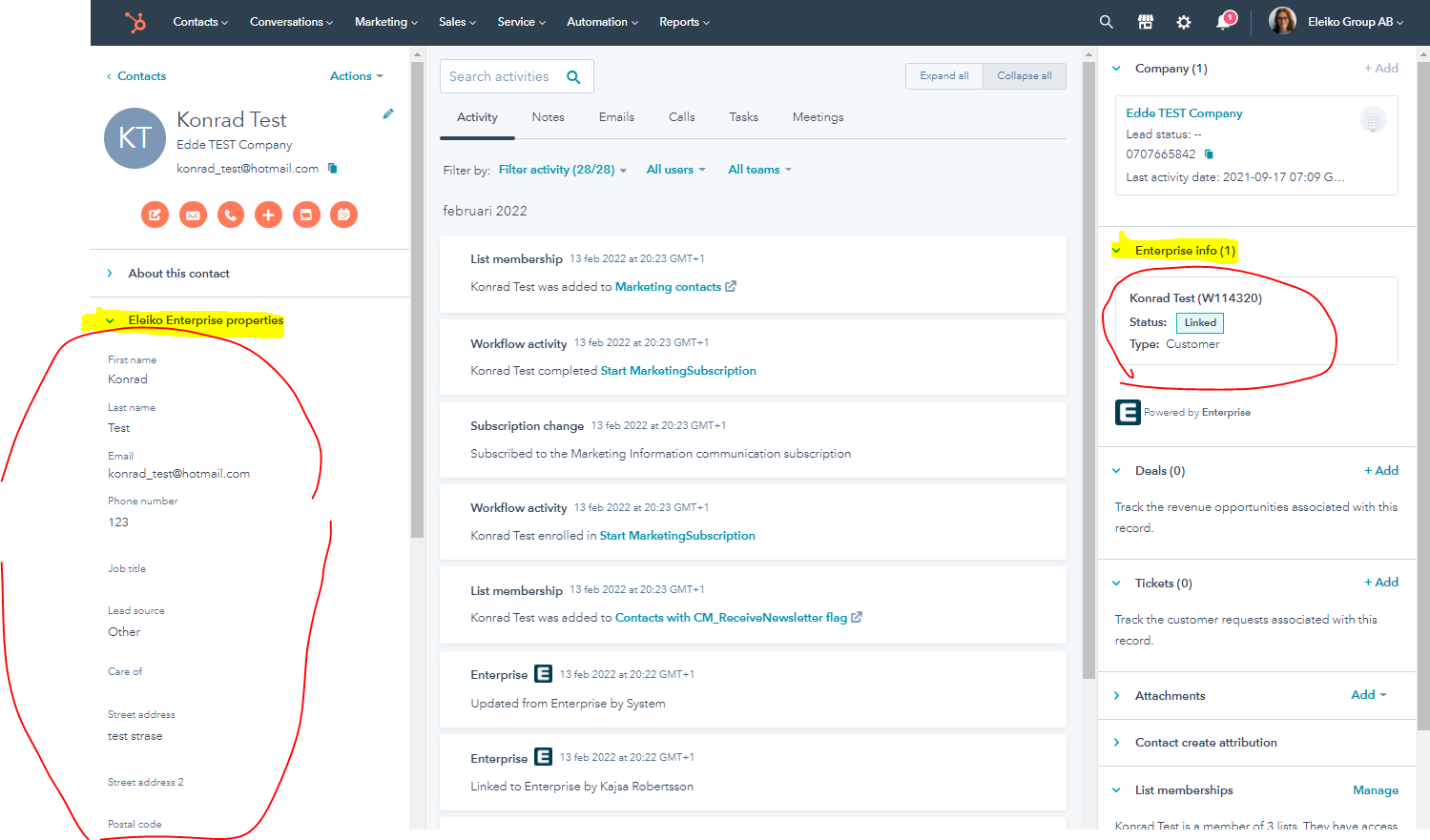Click the orange email icon button
This screenshot has width=1430, height=840.
(193, 215)
